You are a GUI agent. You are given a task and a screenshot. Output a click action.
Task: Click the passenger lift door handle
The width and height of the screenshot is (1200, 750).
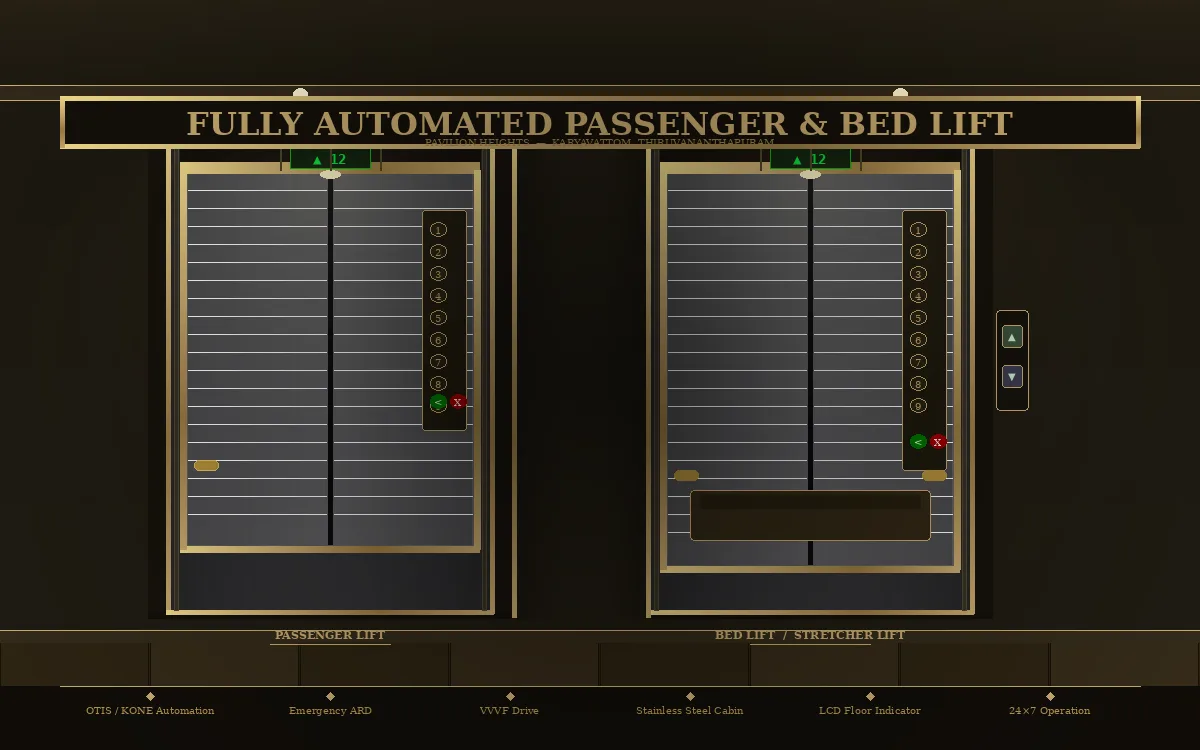point(206,466)
